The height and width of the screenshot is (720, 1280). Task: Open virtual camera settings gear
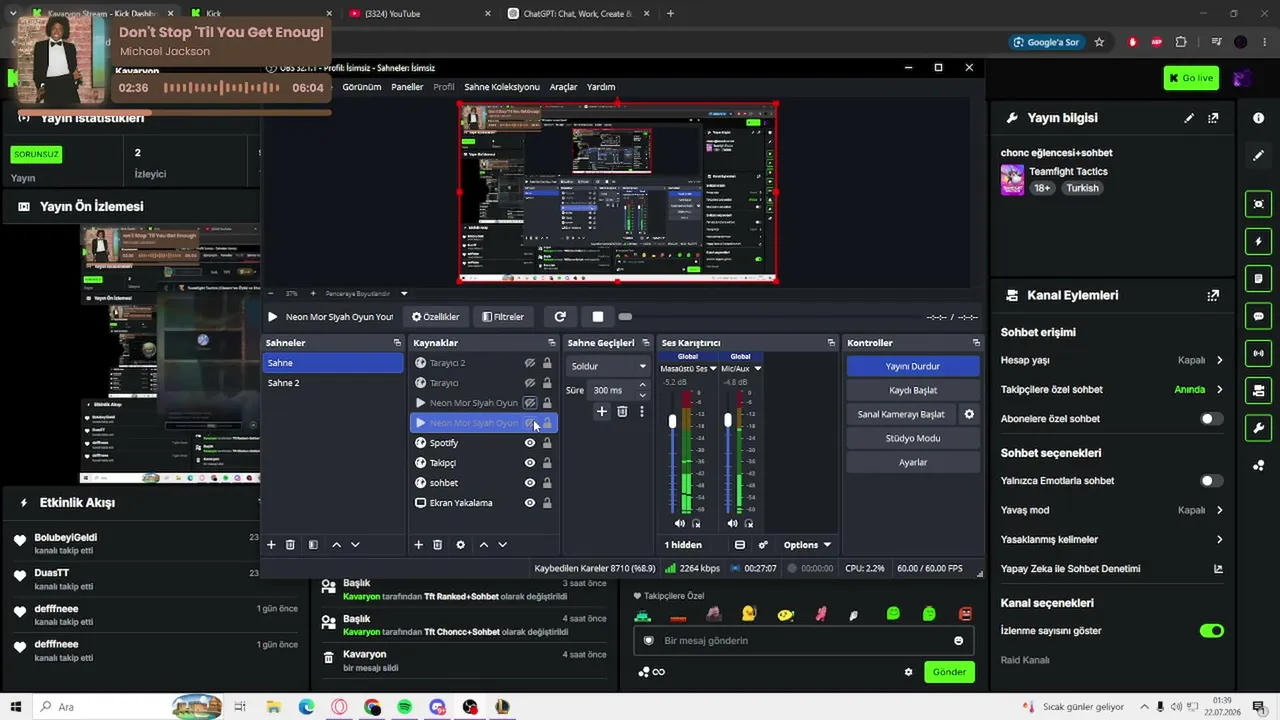click(x=969, y=414)
